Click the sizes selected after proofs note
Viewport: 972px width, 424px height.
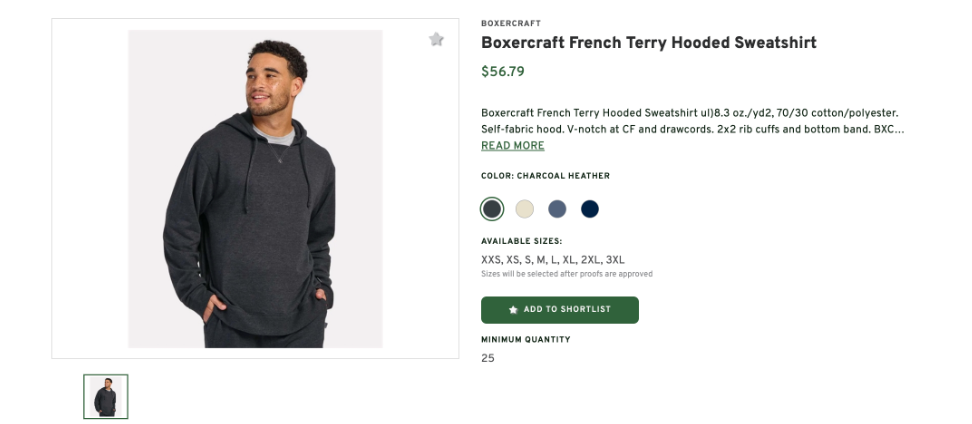tap(567, 274)
